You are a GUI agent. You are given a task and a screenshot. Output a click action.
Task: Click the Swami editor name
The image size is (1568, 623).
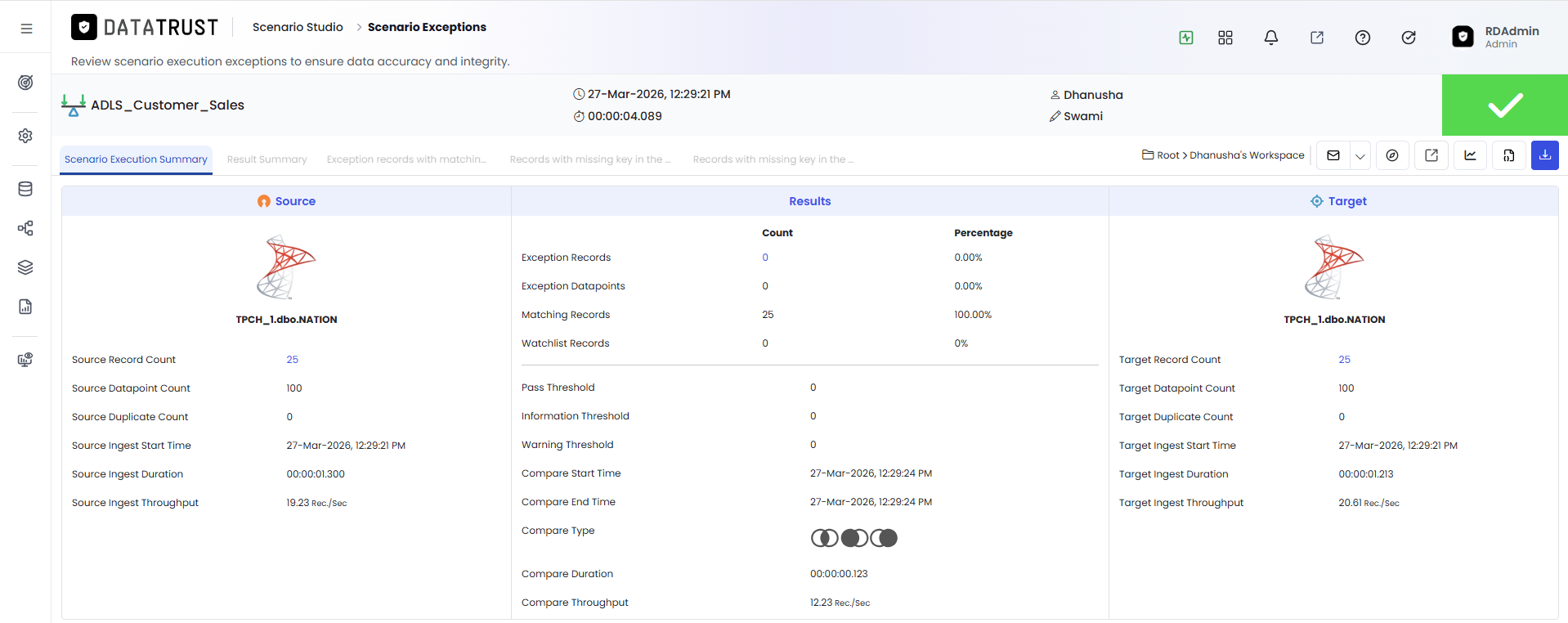(1083, 116)
